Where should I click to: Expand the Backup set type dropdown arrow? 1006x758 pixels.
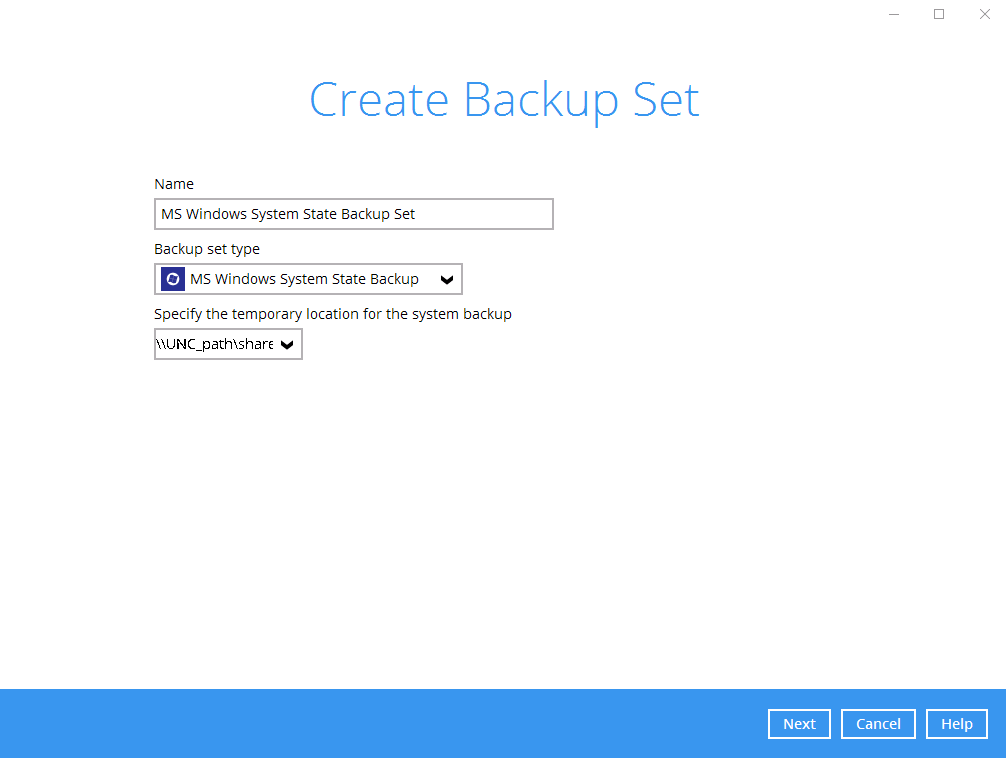[x=446, y=280]
